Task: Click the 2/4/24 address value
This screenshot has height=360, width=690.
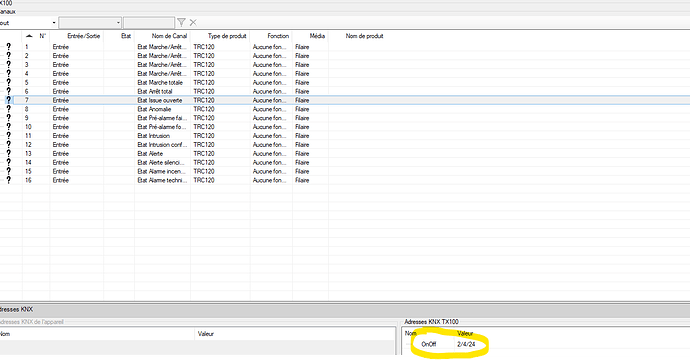Action: pos(466,344)
